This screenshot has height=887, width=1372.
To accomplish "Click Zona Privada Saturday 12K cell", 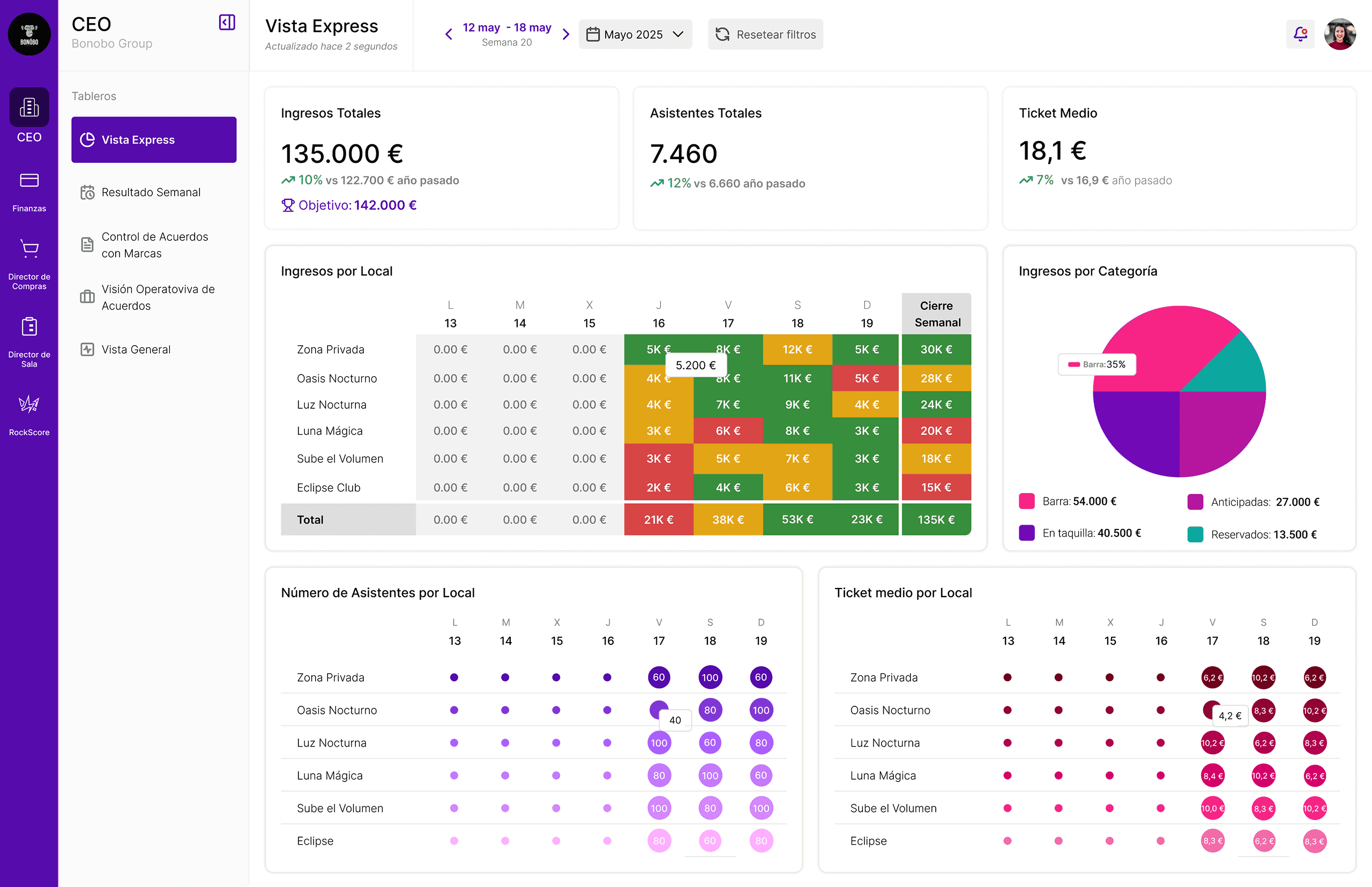I will point(797,349).
